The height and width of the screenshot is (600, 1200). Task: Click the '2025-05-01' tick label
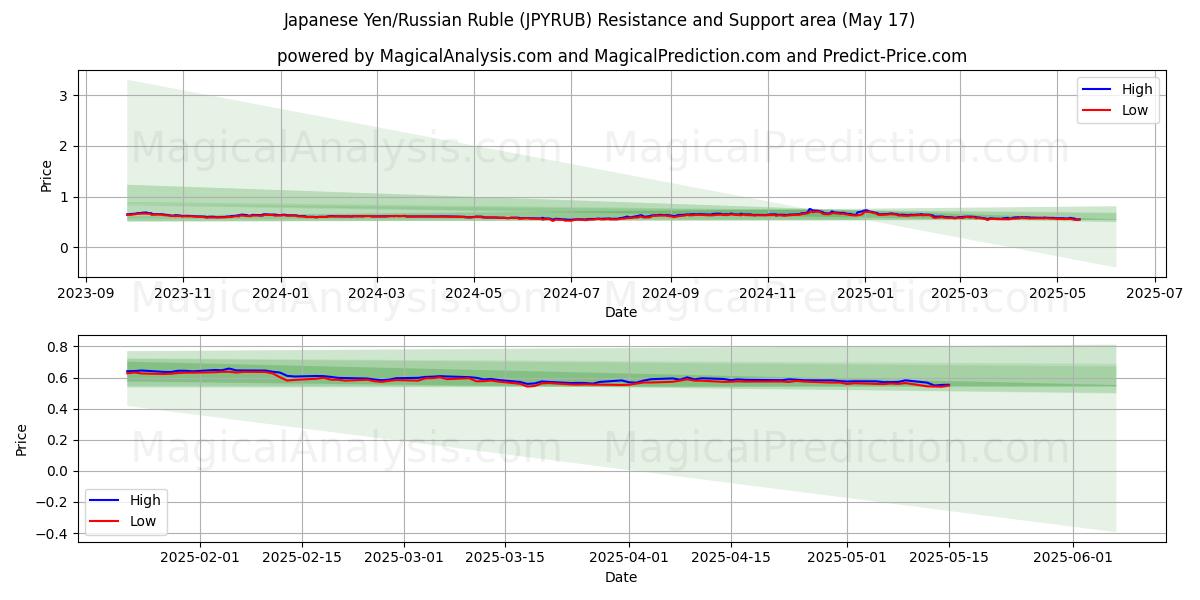tap(847, 559)
